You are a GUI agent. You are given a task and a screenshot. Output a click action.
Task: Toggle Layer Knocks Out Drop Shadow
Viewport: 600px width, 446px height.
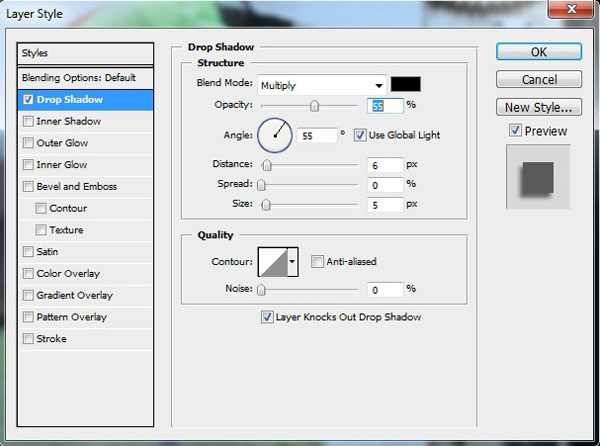click(267, 317)
